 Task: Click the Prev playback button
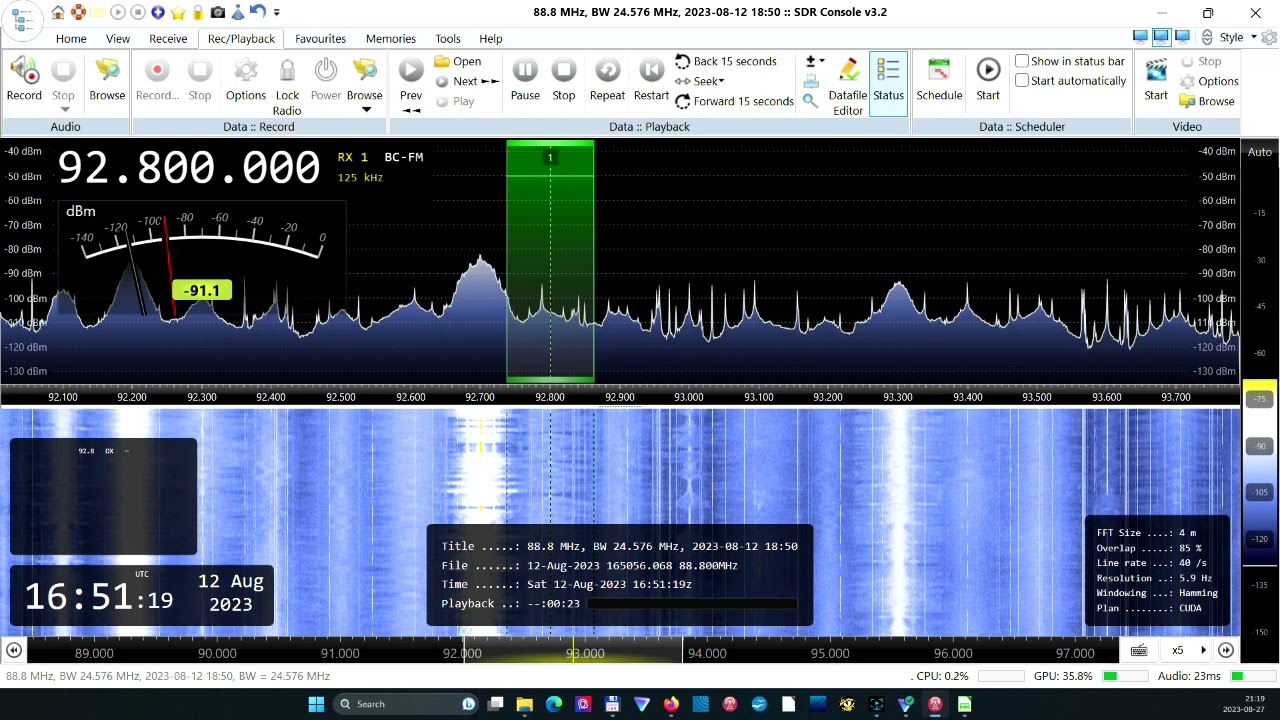(411, 84)
